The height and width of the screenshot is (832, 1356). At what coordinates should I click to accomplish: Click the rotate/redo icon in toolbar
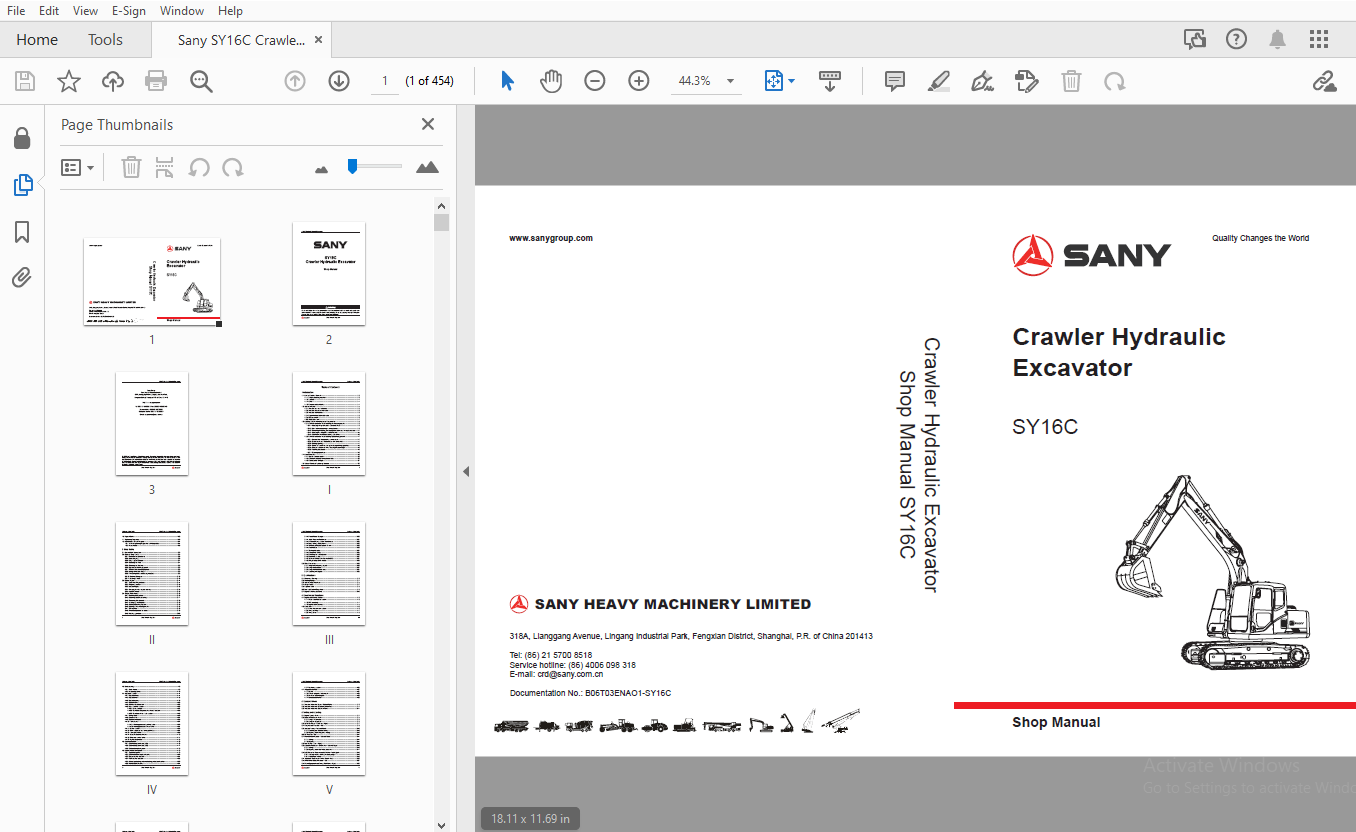[1115, 81]
